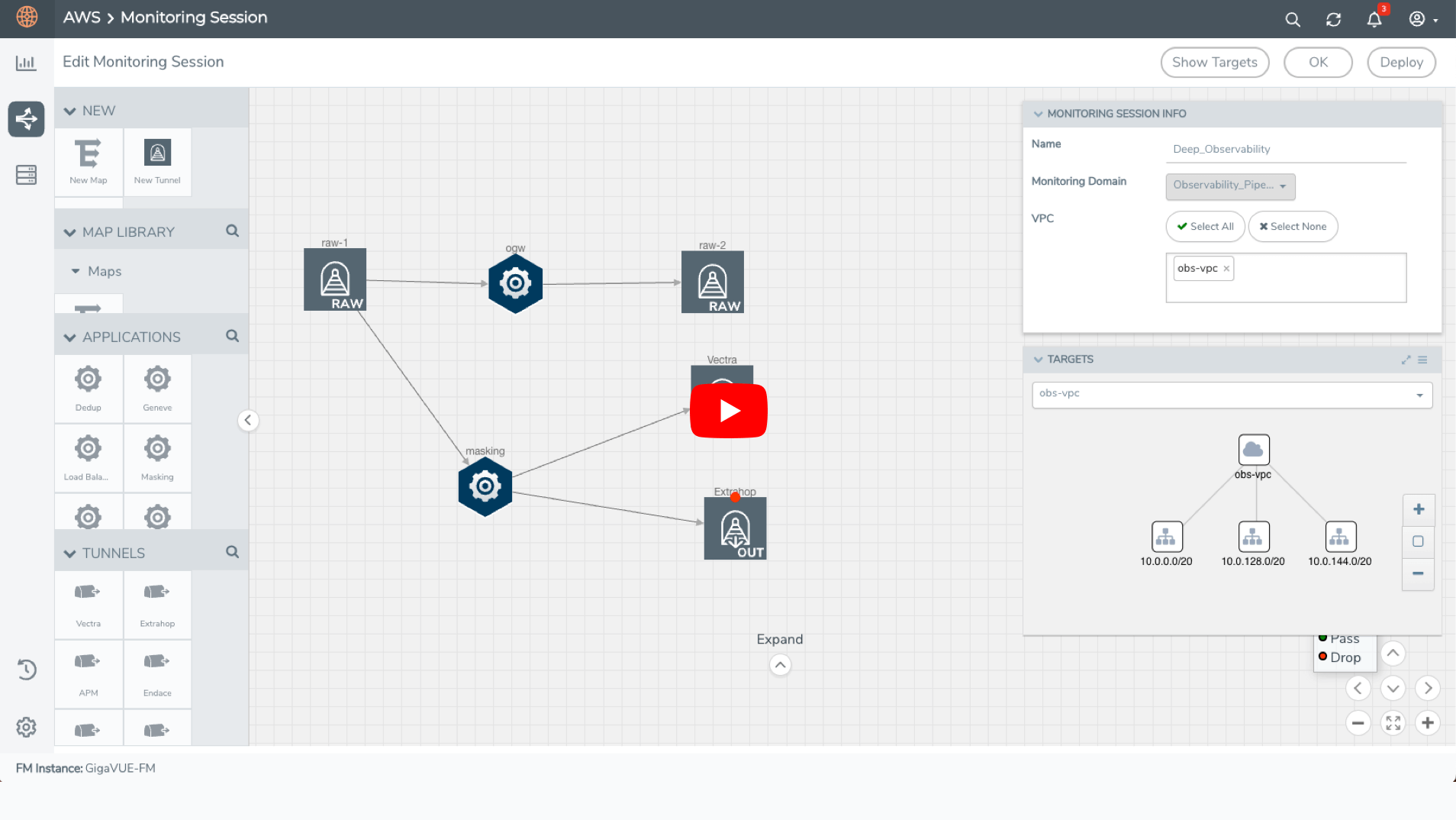Select subnet 10.0.0.0/20 node
The height and width of the screenshot is (820, 1456).
[x=1167, y=537]
